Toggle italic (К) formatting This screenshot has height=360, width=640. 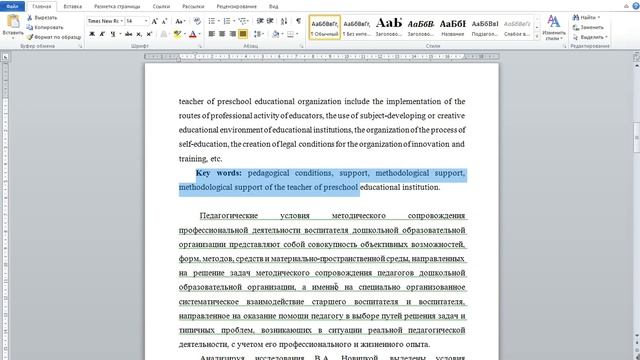pyautogui.click(x=102, y=34)
